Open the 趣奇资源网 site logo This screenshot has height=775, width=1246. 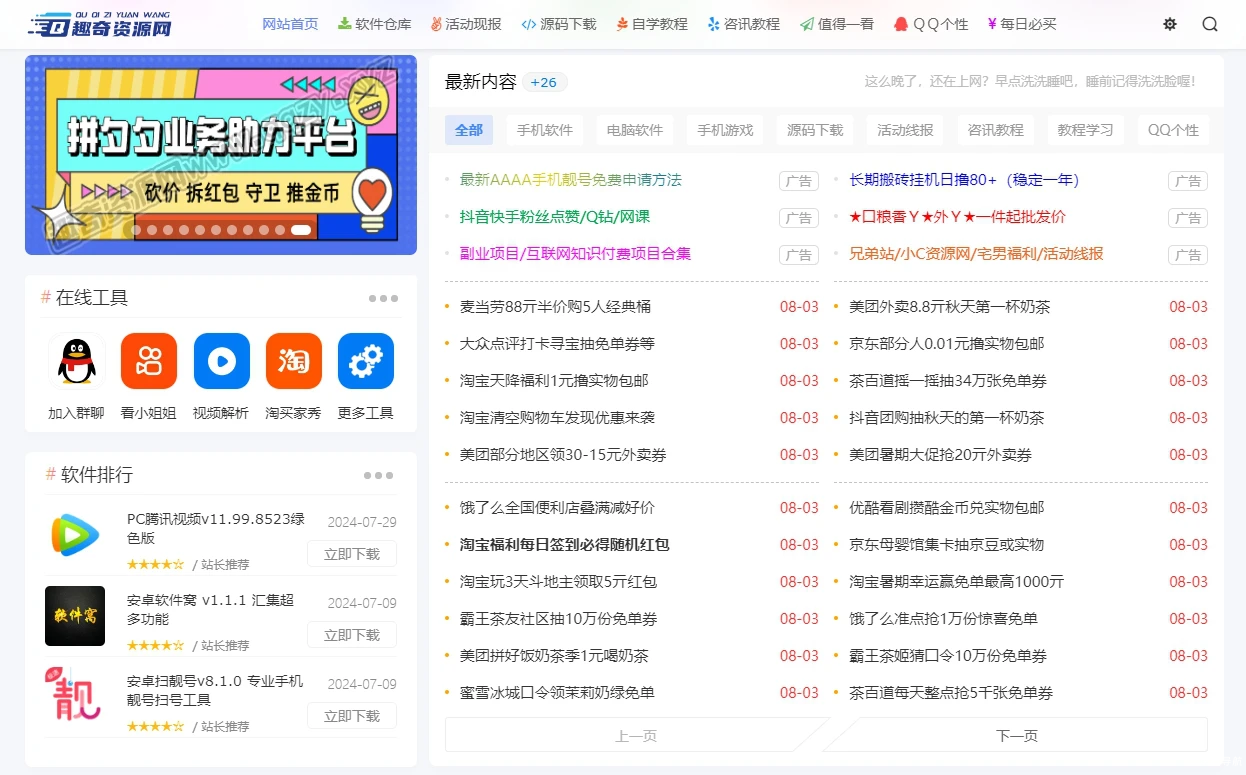point(100,24)
